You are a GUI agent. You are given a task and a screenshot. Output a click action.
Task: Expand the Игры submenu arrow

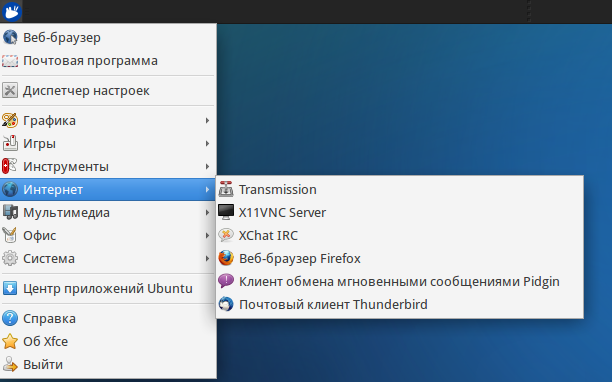point(207,144)
